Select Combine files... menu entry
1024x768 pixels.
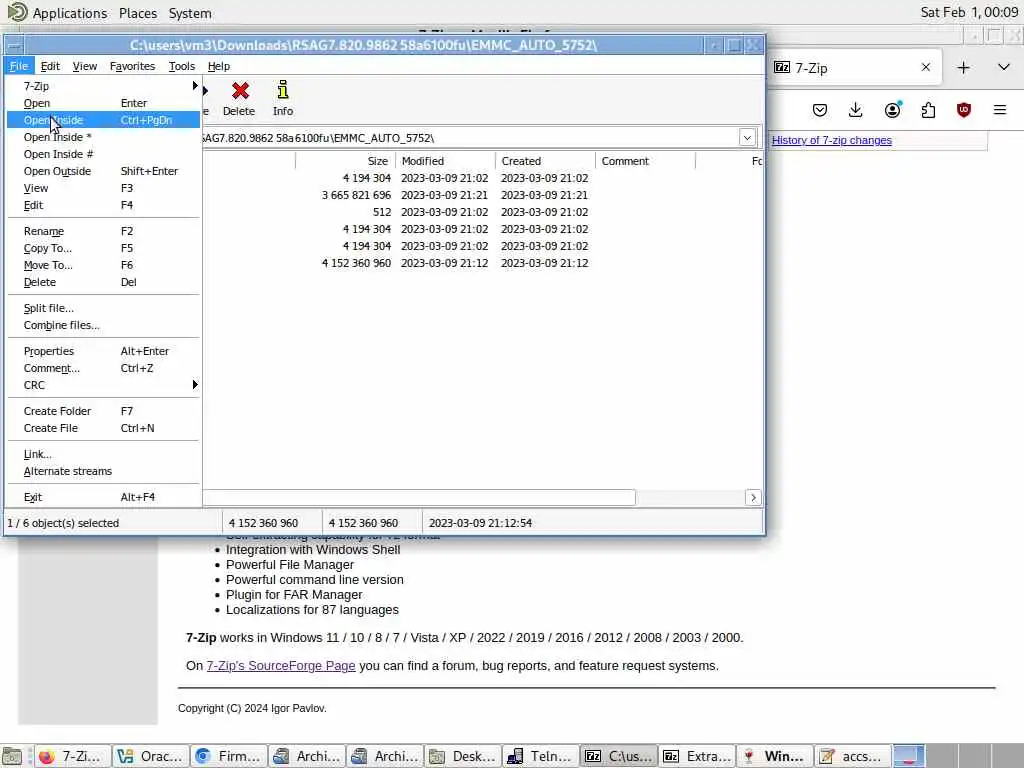103,325
